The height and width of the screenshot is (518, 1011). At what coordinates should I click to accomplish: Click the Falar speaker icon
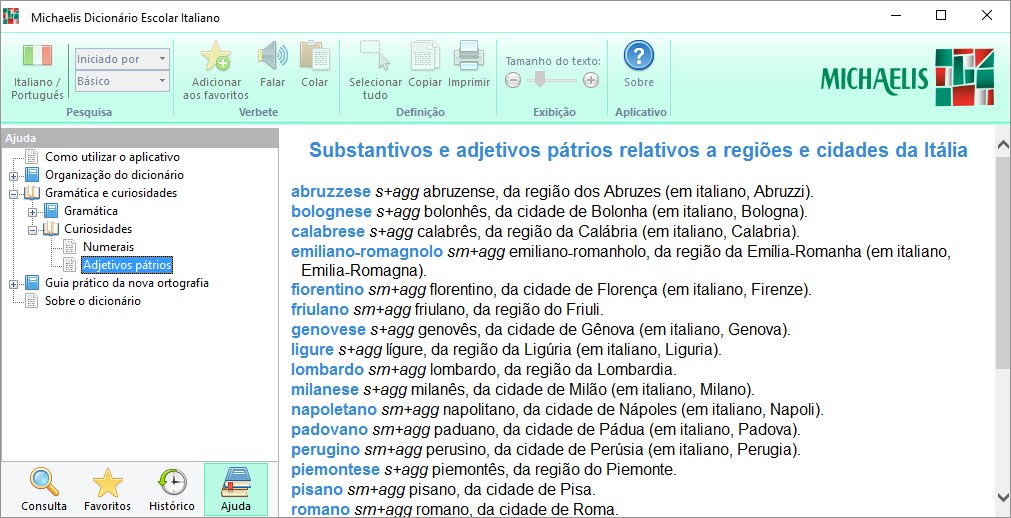(273, 56)
